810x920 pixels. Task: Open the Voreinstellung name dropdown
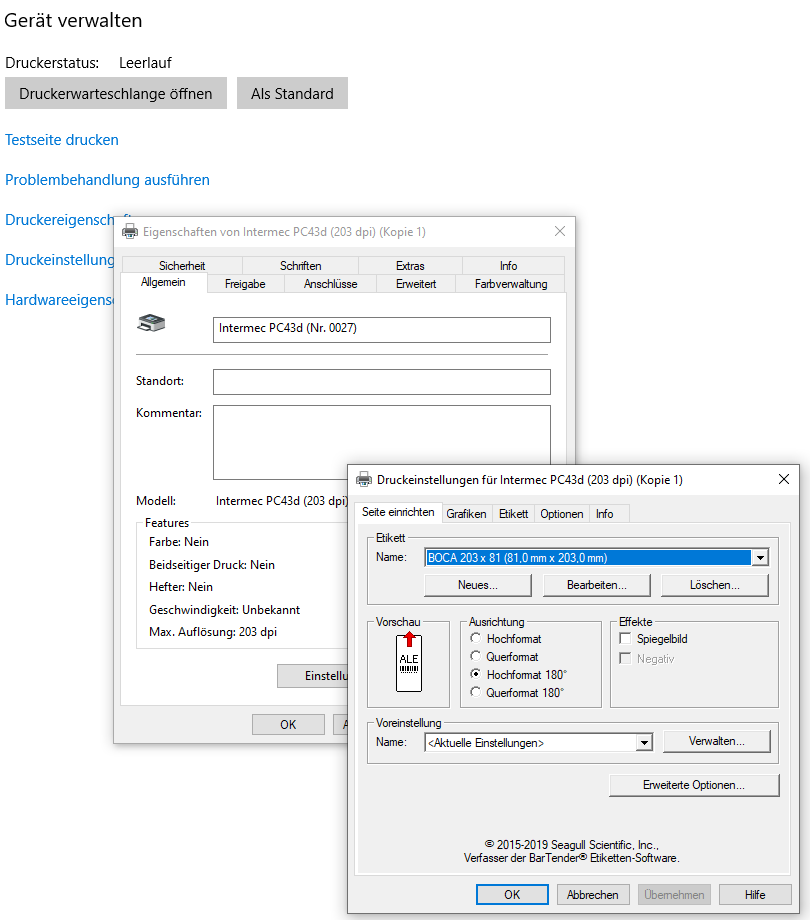tap(644, 743)
